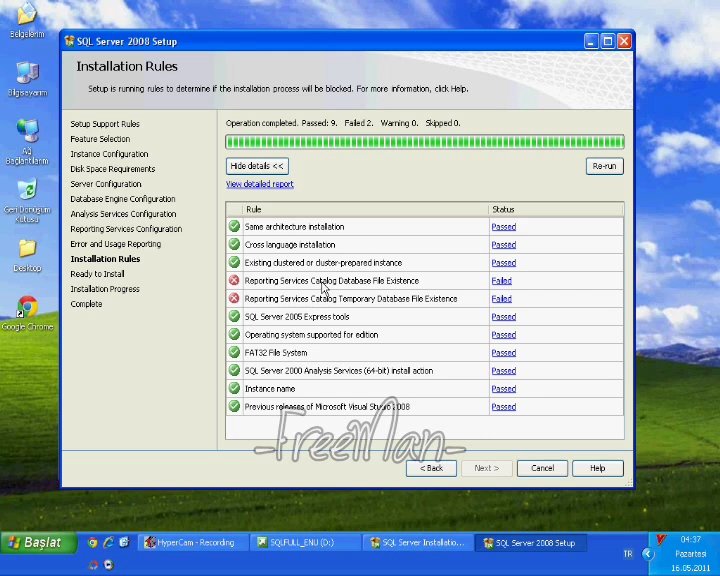Click the Help button
720x576 pixels.
click(x=598, y=468)
